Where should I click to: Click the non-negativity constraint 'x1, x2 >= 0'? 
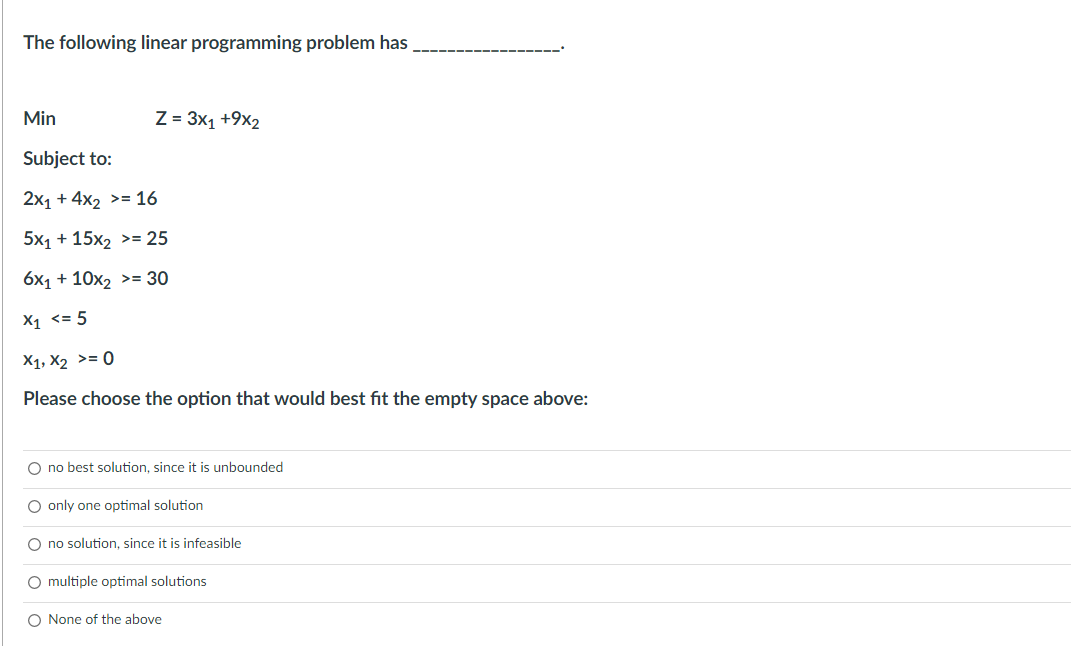[68, 358]
